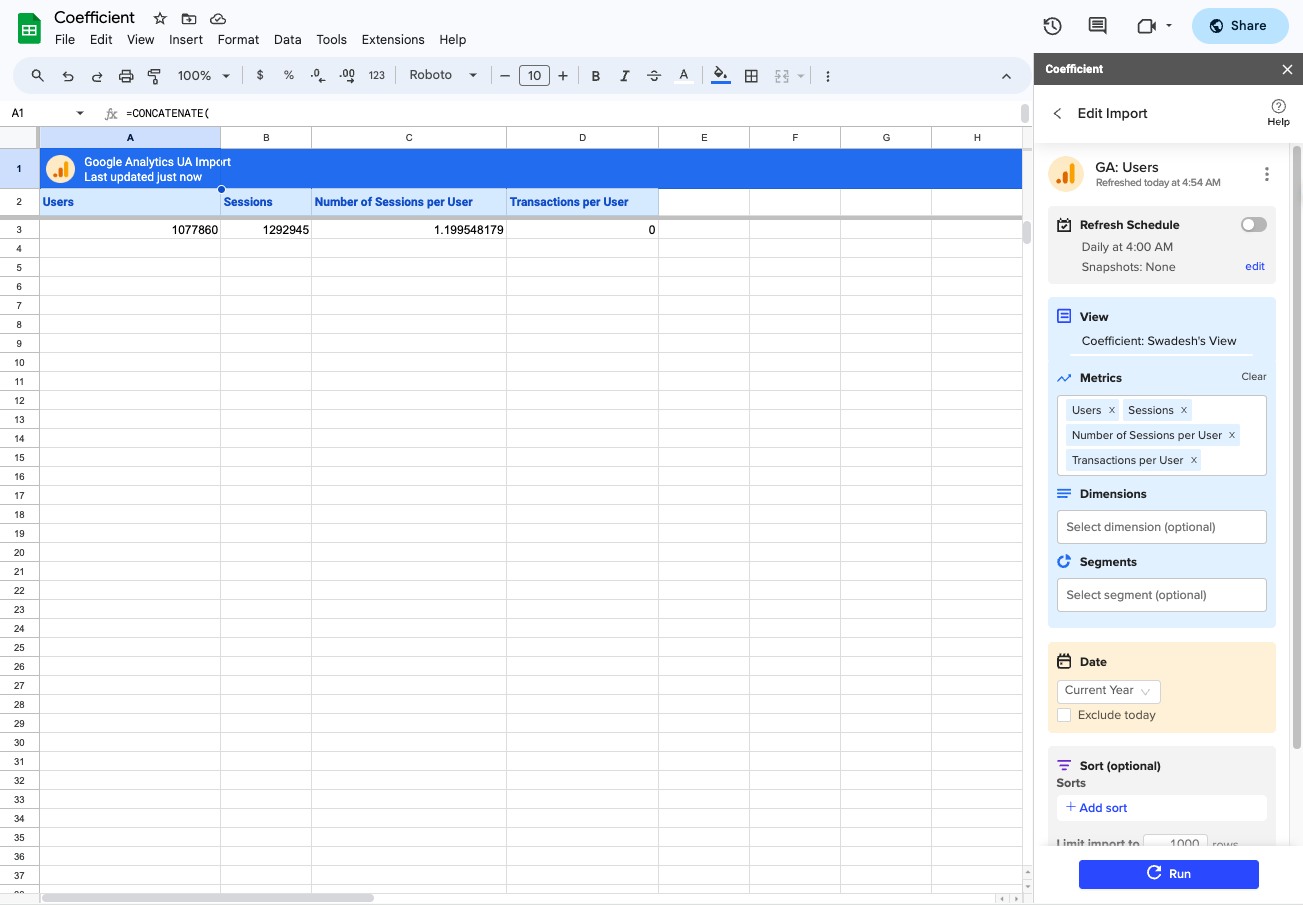This screenshot has height=905, width=1303.
Task: Open the fill color picker
Action: pos(721,76)
